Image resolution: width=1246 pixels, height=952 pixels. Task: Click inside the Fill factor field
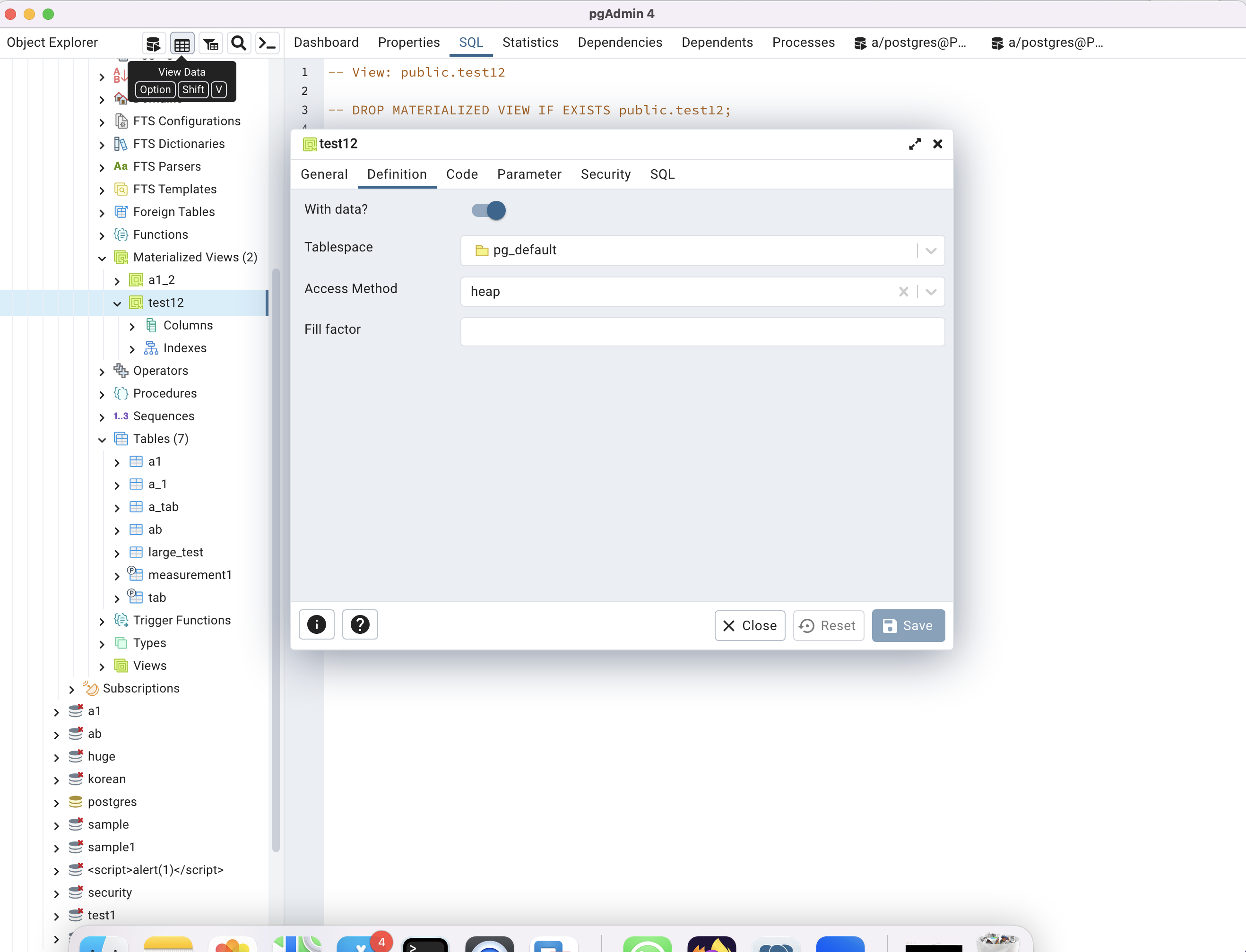(701, 332)
